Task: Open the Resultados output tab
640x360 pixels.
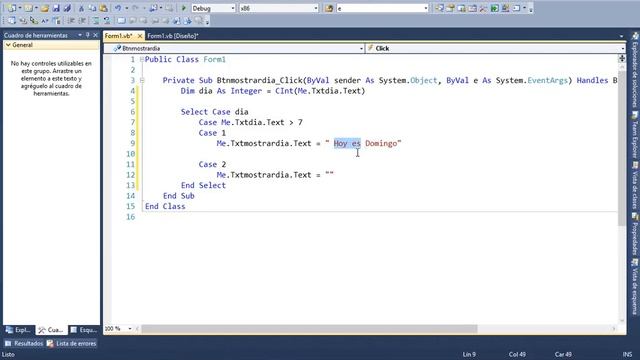Action: [x=24, y=344]
